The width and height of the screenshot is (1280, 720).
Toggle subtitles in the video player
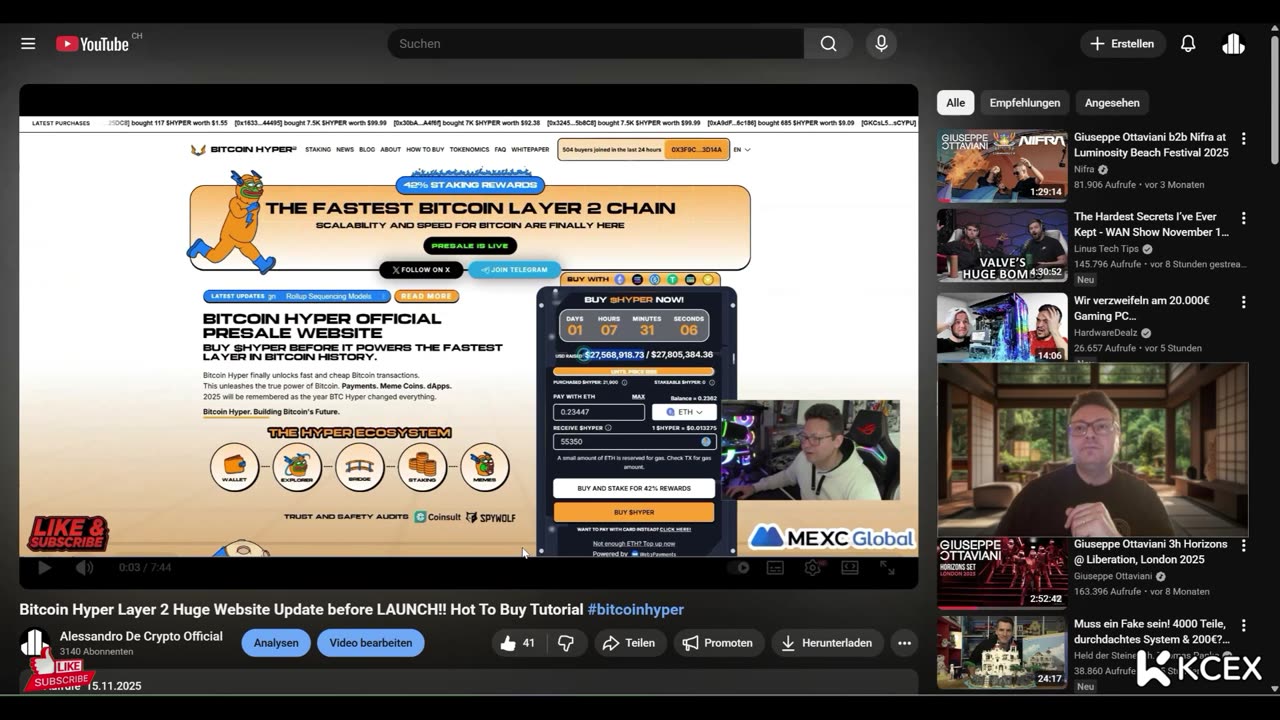(775, 567)
